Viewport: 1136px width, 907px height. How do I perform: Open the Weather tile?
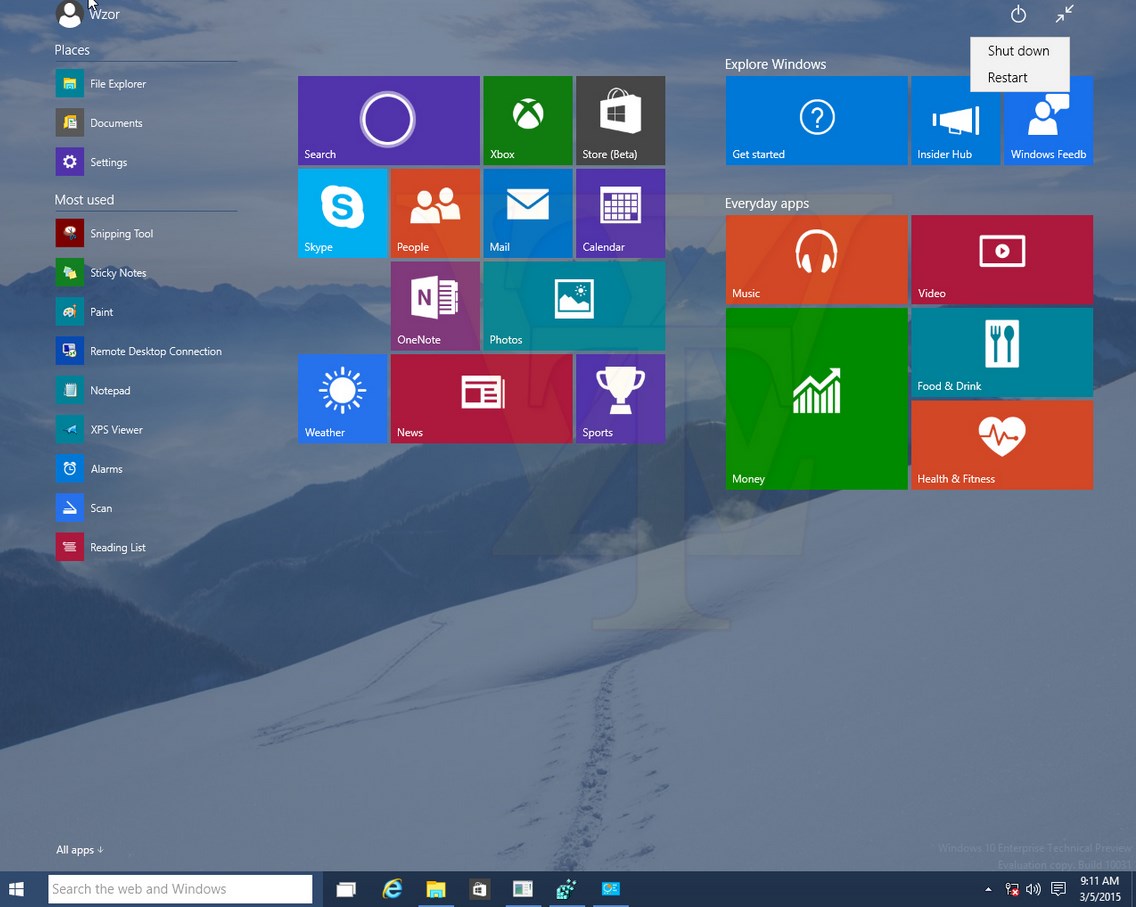point(342,398)
